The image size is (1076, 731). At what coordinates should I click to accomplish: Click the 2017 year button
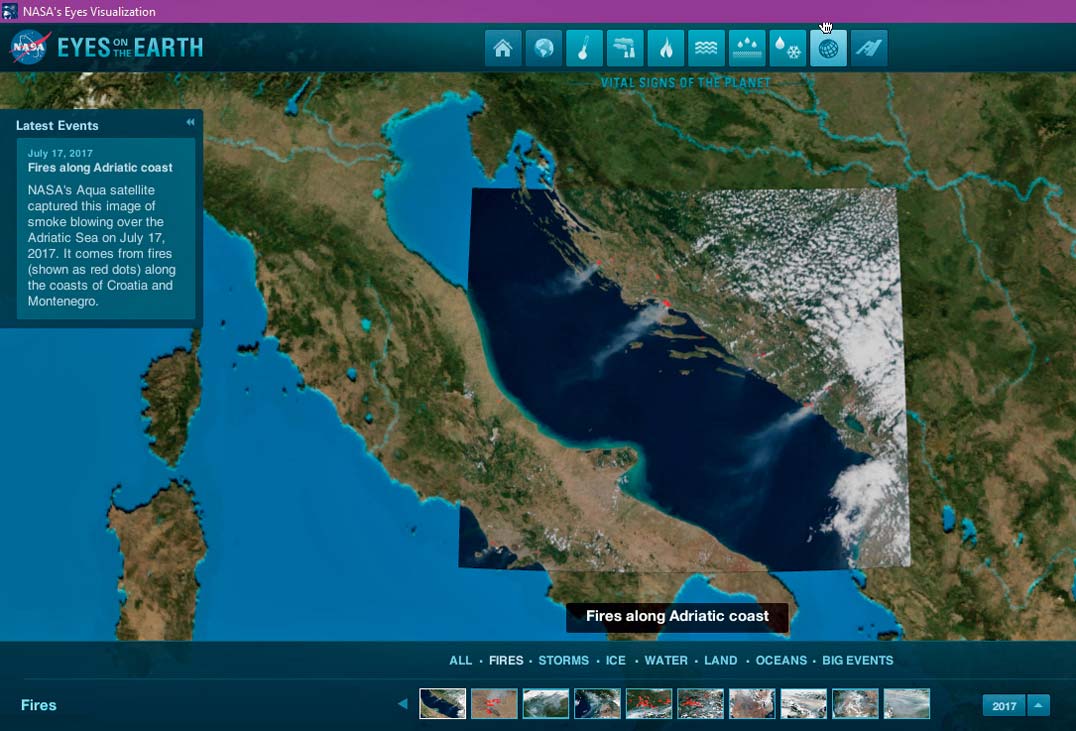pos(1004,706)
